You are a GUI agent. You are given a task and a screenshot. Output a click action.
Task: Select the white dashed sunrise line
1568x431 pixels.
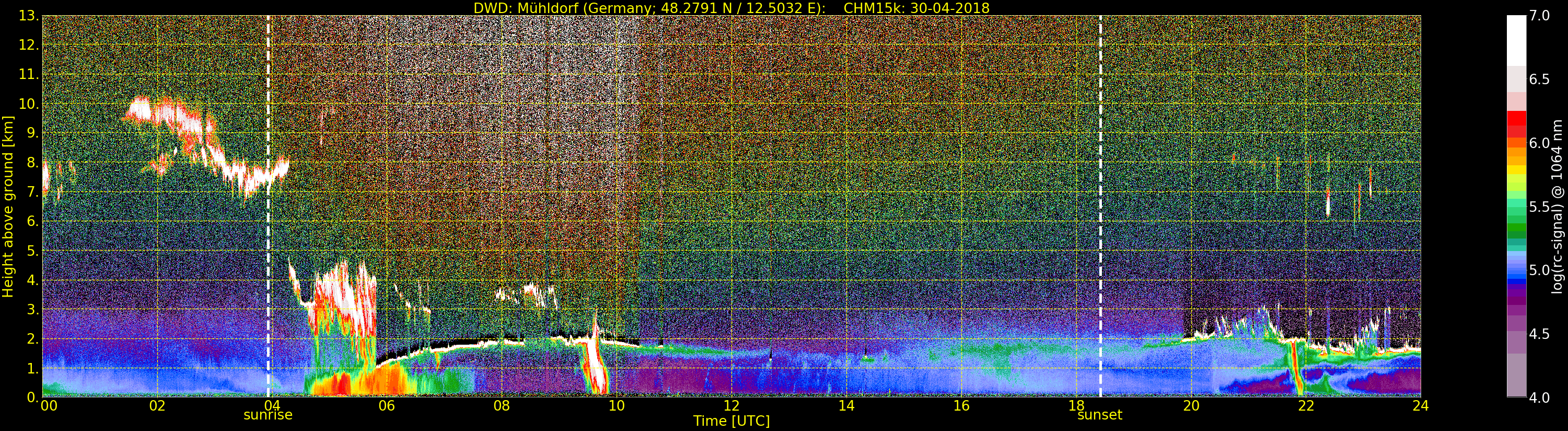tap(269, 207)
